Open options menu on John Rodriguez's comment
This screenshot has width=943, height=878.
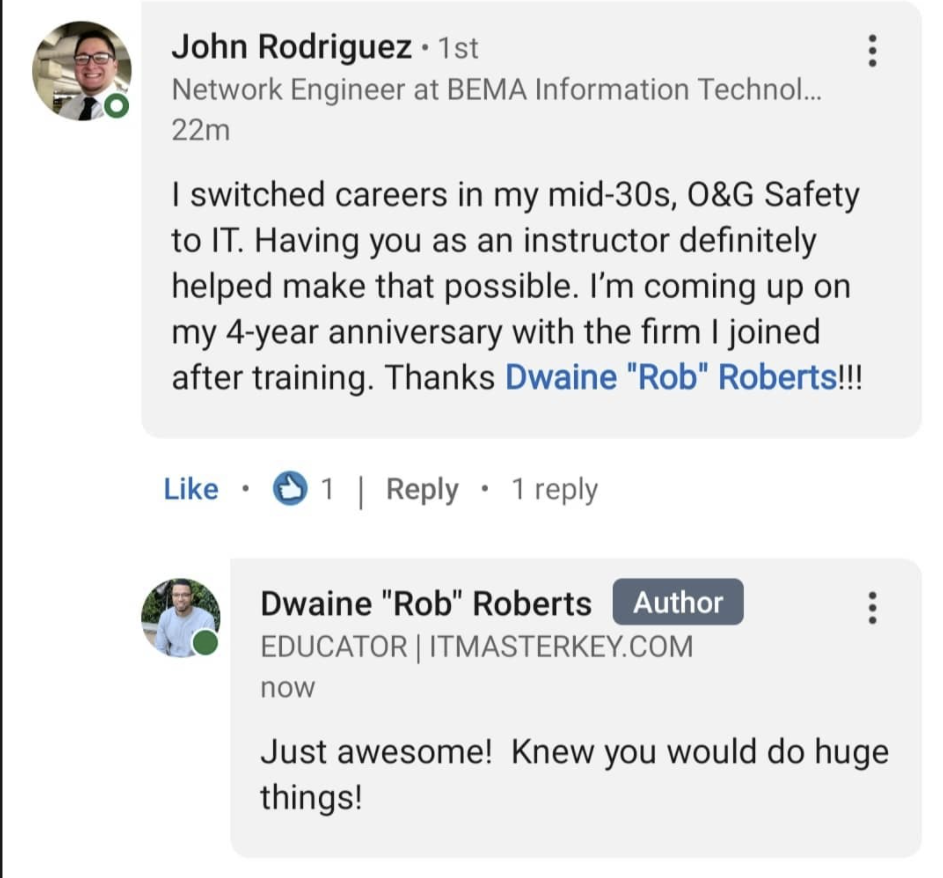(872, 51)
